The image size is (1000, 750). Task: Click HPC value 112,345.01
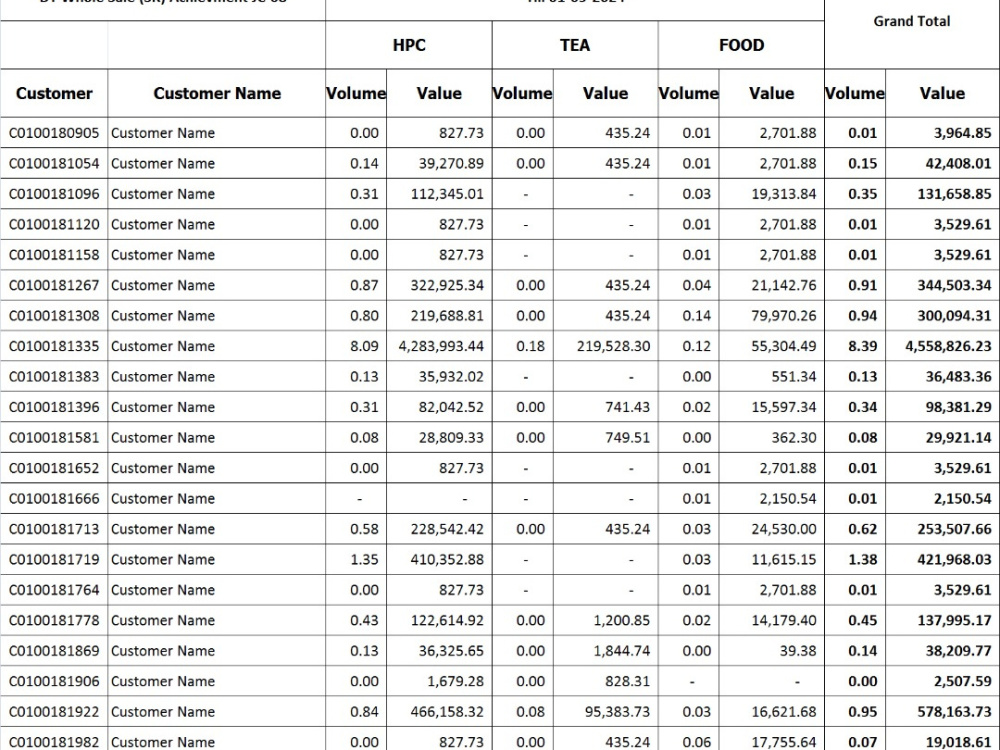[x=447, y=195]
